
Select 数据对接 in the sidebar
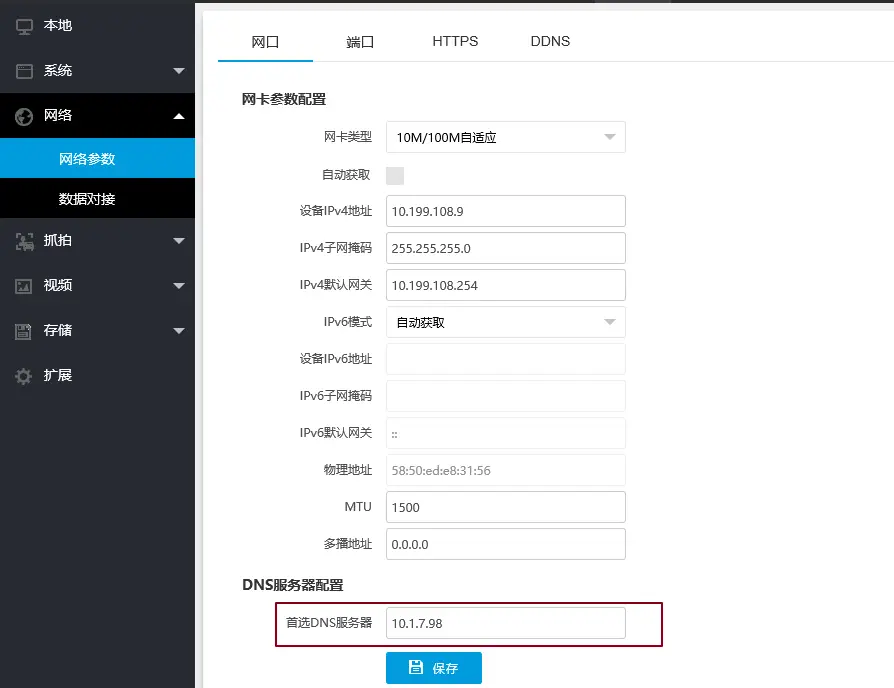point(87,199)
